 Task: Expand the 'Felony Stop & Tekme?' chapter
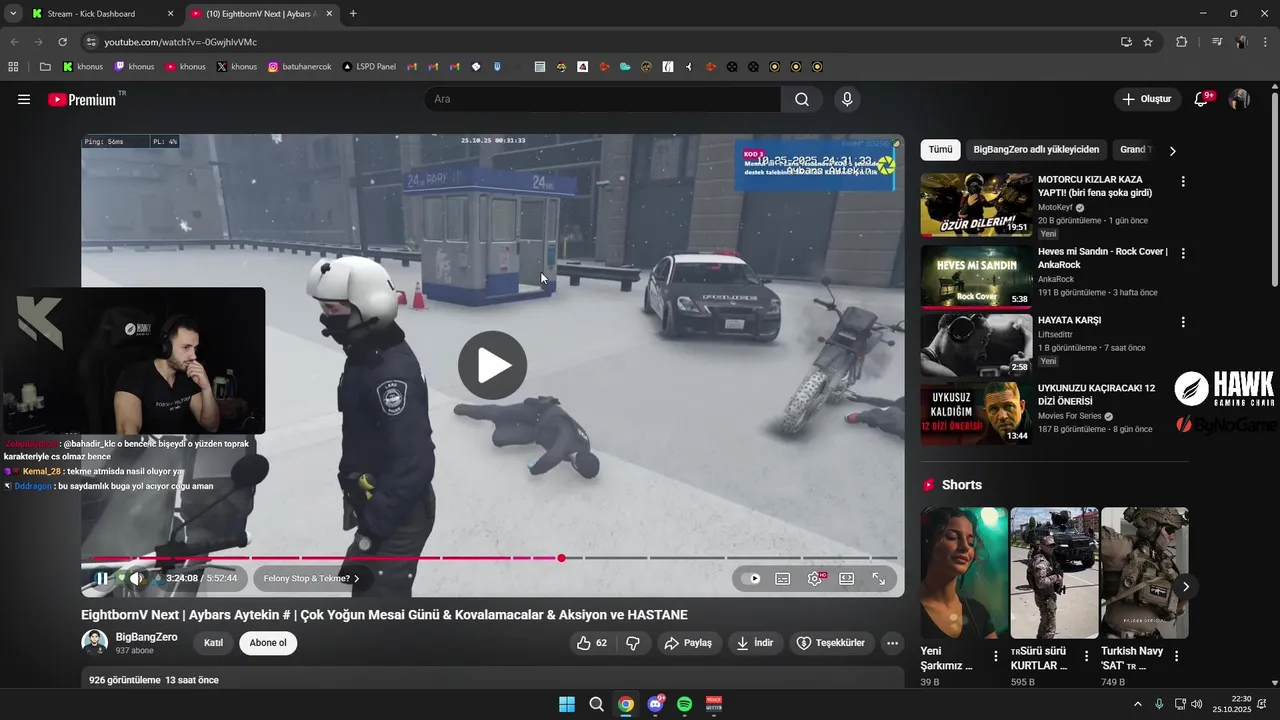[x=312, y=578]
